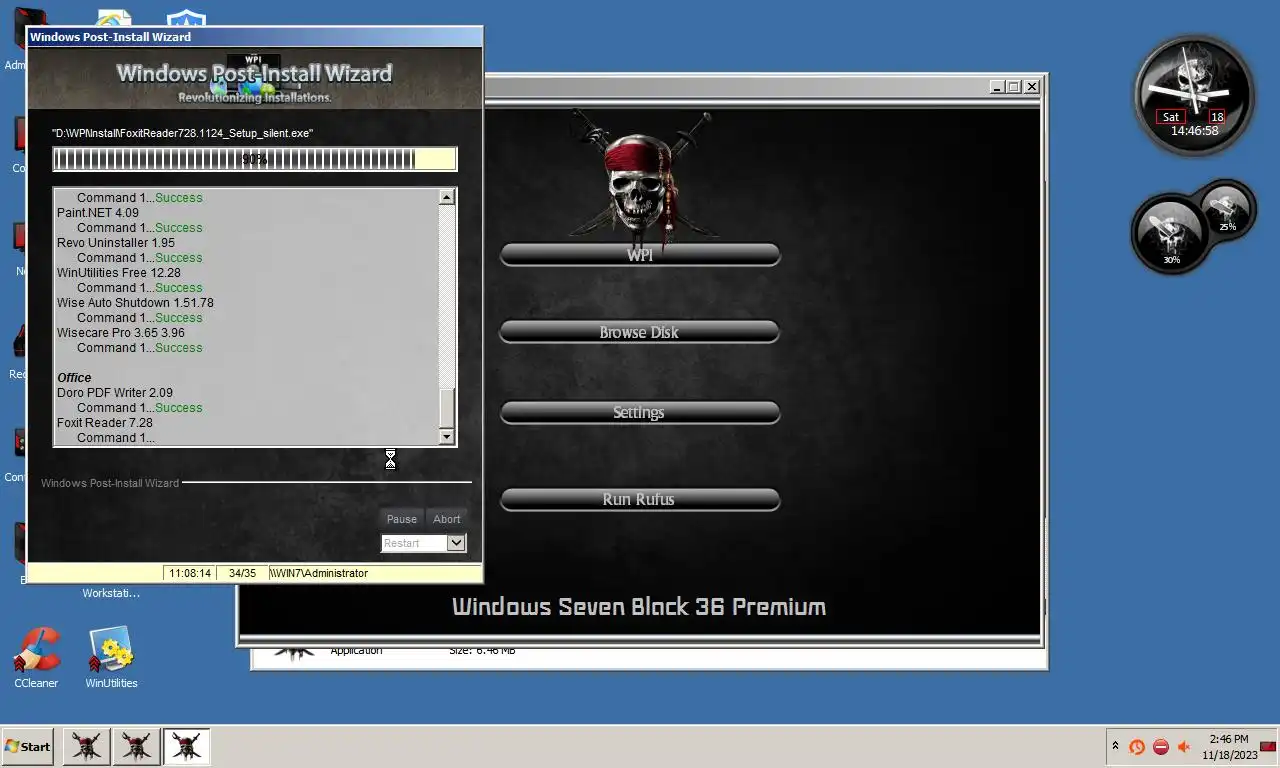This screenshot has height=768, width=1280.
Task: Click the install log scroll down arrow
Action: pos(447,436)
